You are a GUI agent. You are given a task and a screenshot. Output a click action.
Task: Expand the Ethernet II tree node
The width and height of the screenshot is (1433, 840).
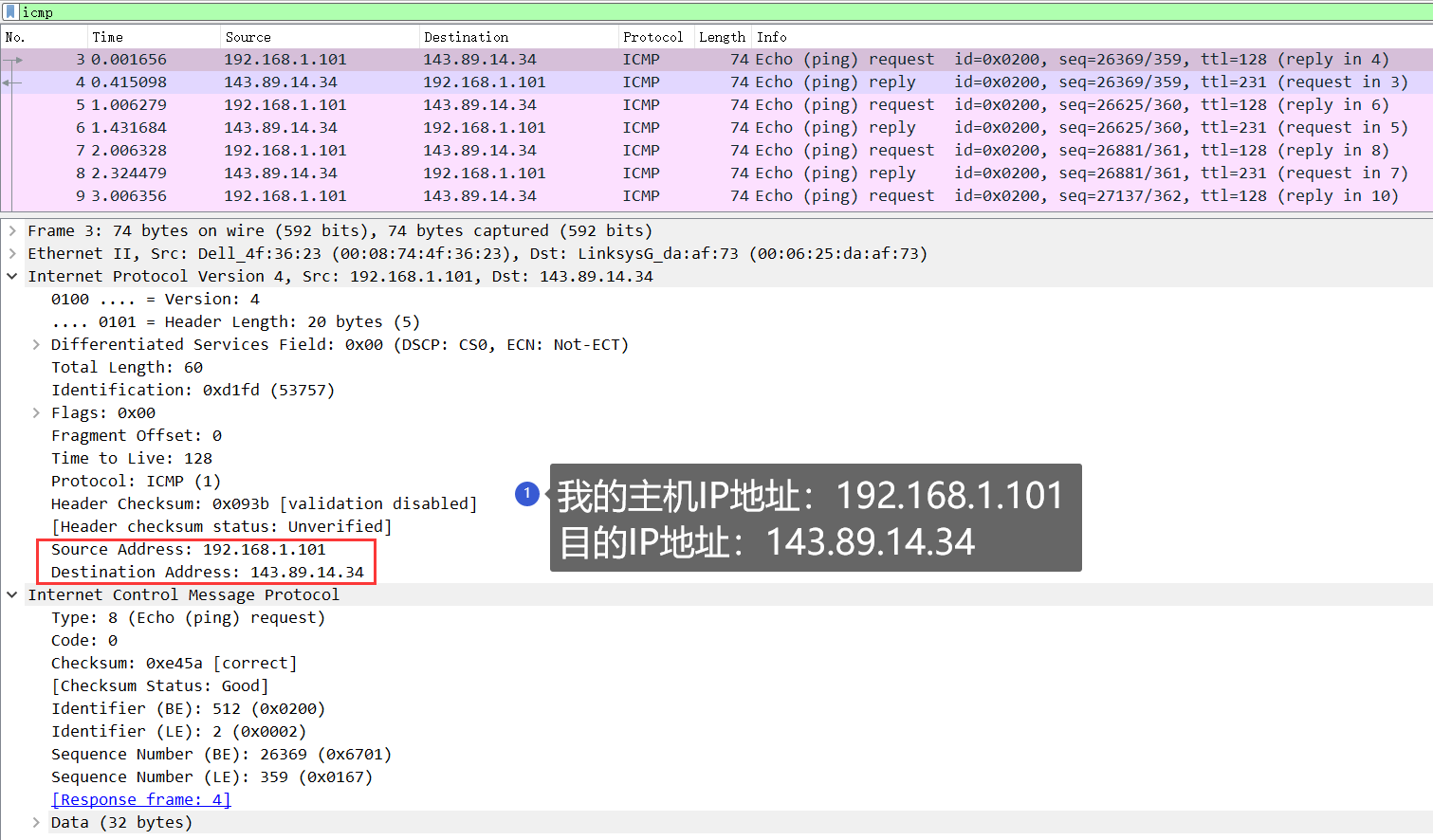(12, 253)
